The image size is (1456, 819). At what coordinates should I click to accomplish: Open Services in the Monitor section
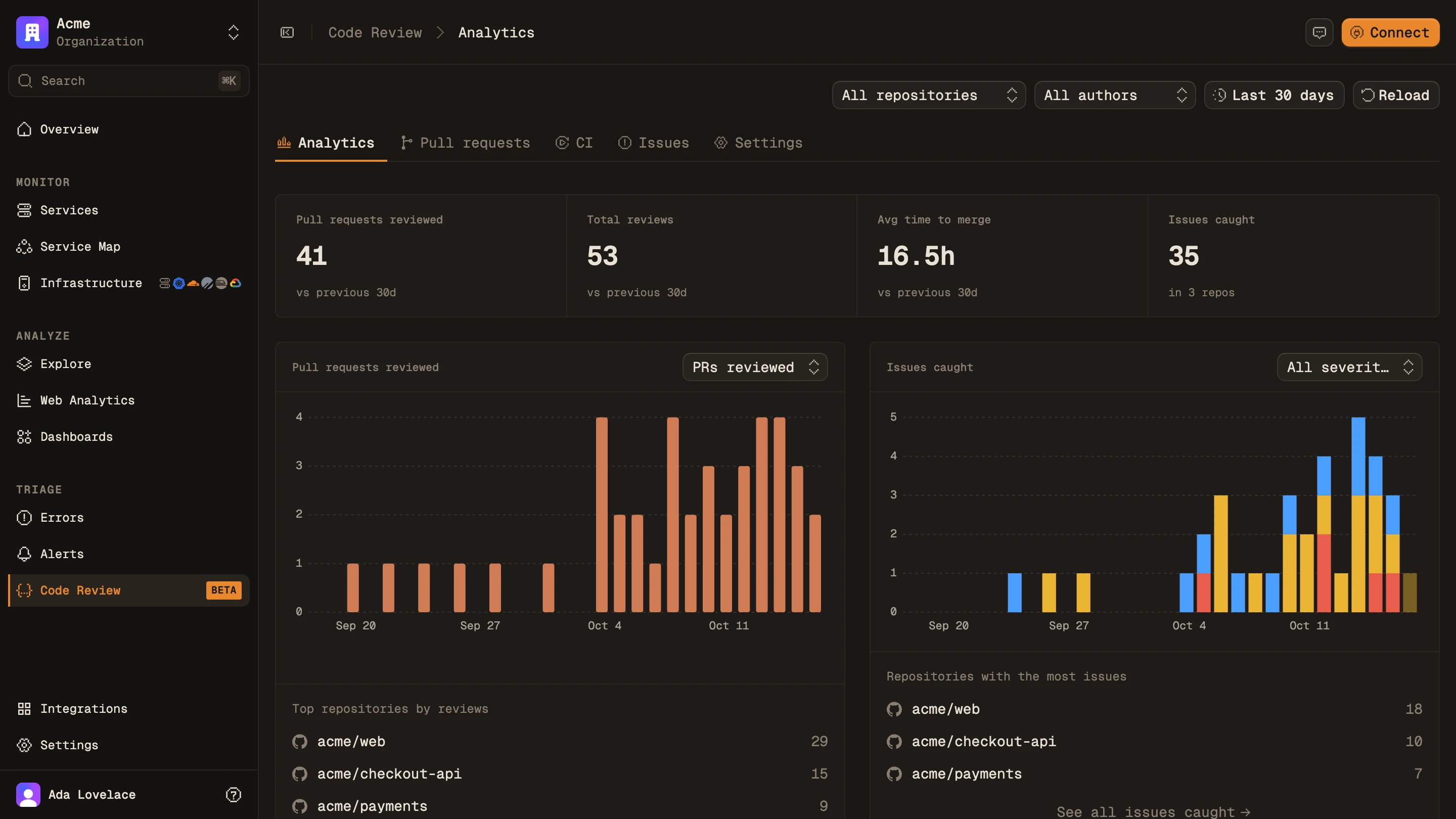point(129,210)
